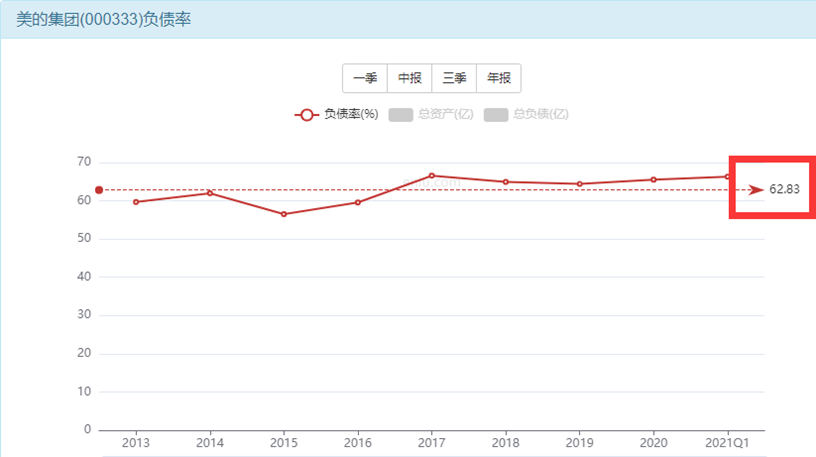This screenshot has height=457, width=816.
Task: Click the 2017 x-axis label
Action: point(431,442)
